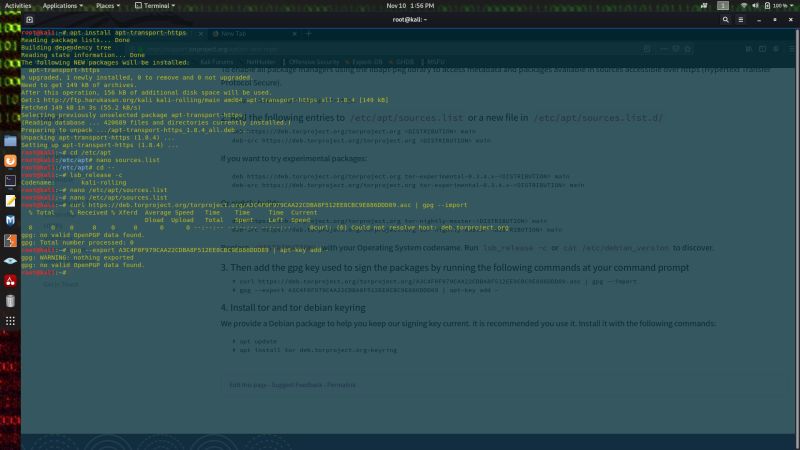Click the background browser hamburger menu

tap(791, 49)
